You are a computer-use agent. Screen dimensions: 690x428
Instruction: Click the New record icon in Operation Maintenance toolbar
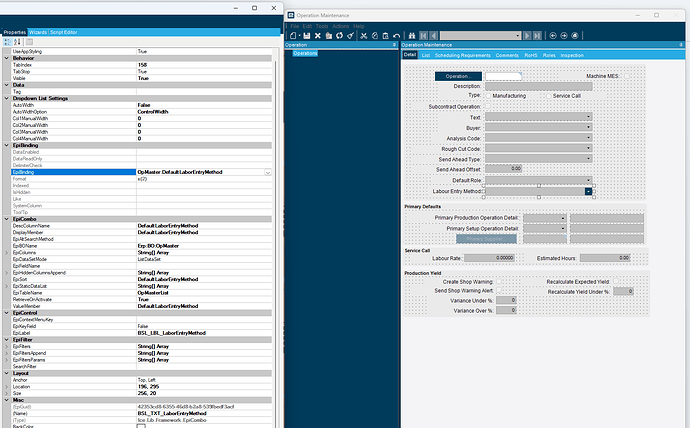[293, 36]
